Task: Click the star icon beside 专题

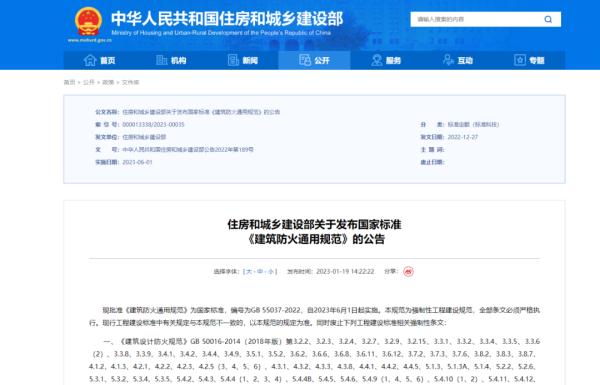Action: pyautogui.click(x=520, y=60)
